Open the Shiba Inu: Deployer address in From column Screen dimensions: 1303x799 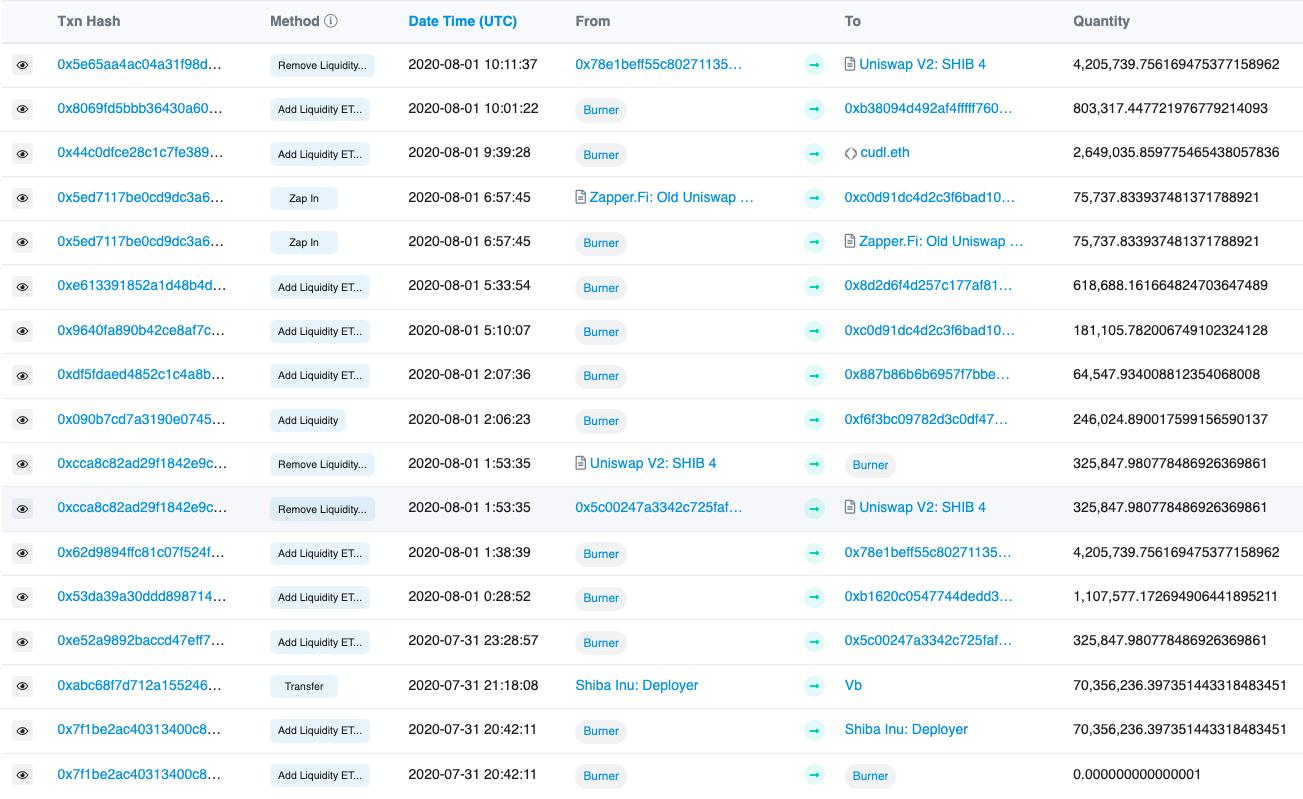(636, 686)
